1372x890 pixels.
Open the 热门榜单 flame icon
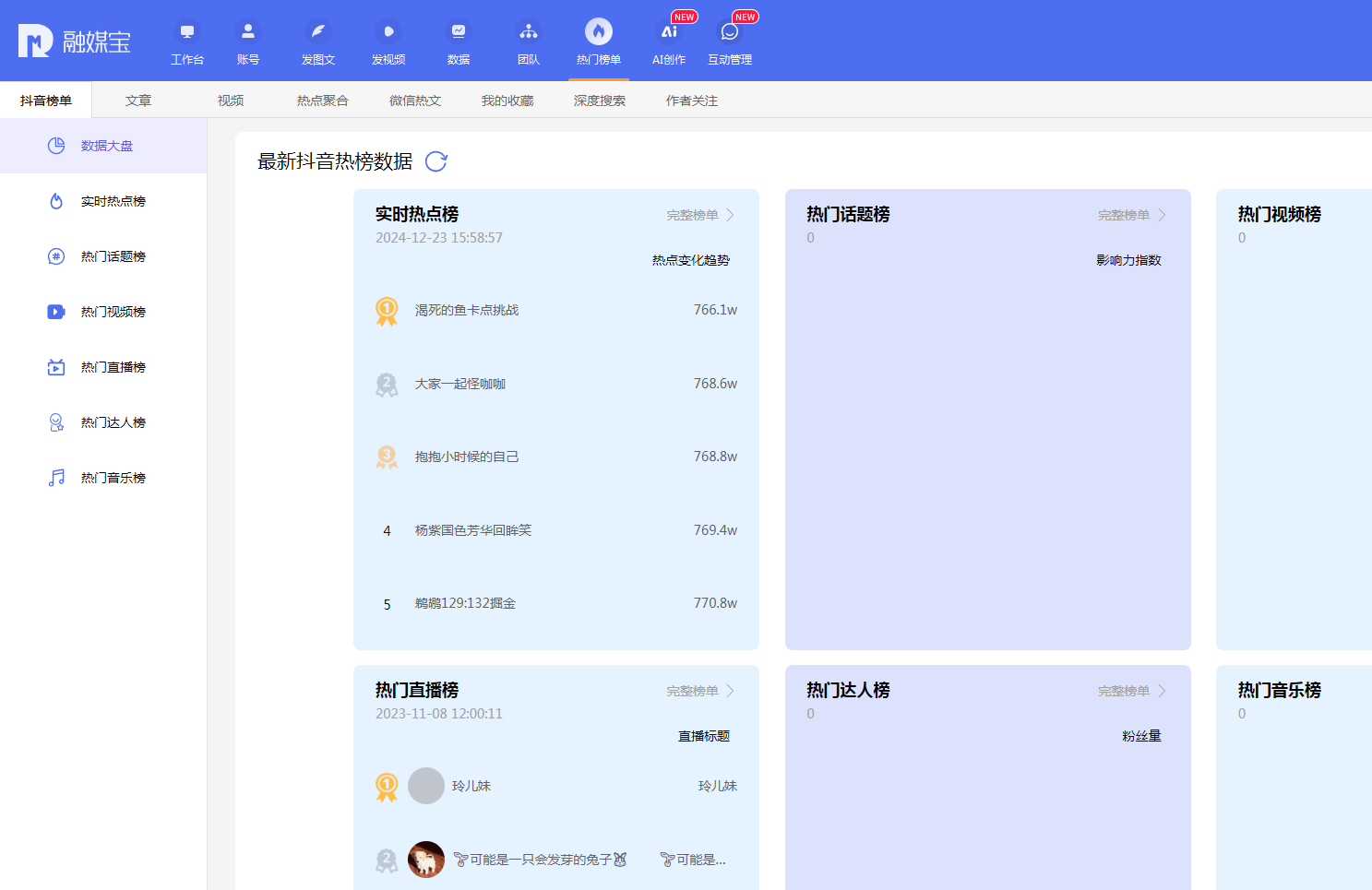click(599, 31)
